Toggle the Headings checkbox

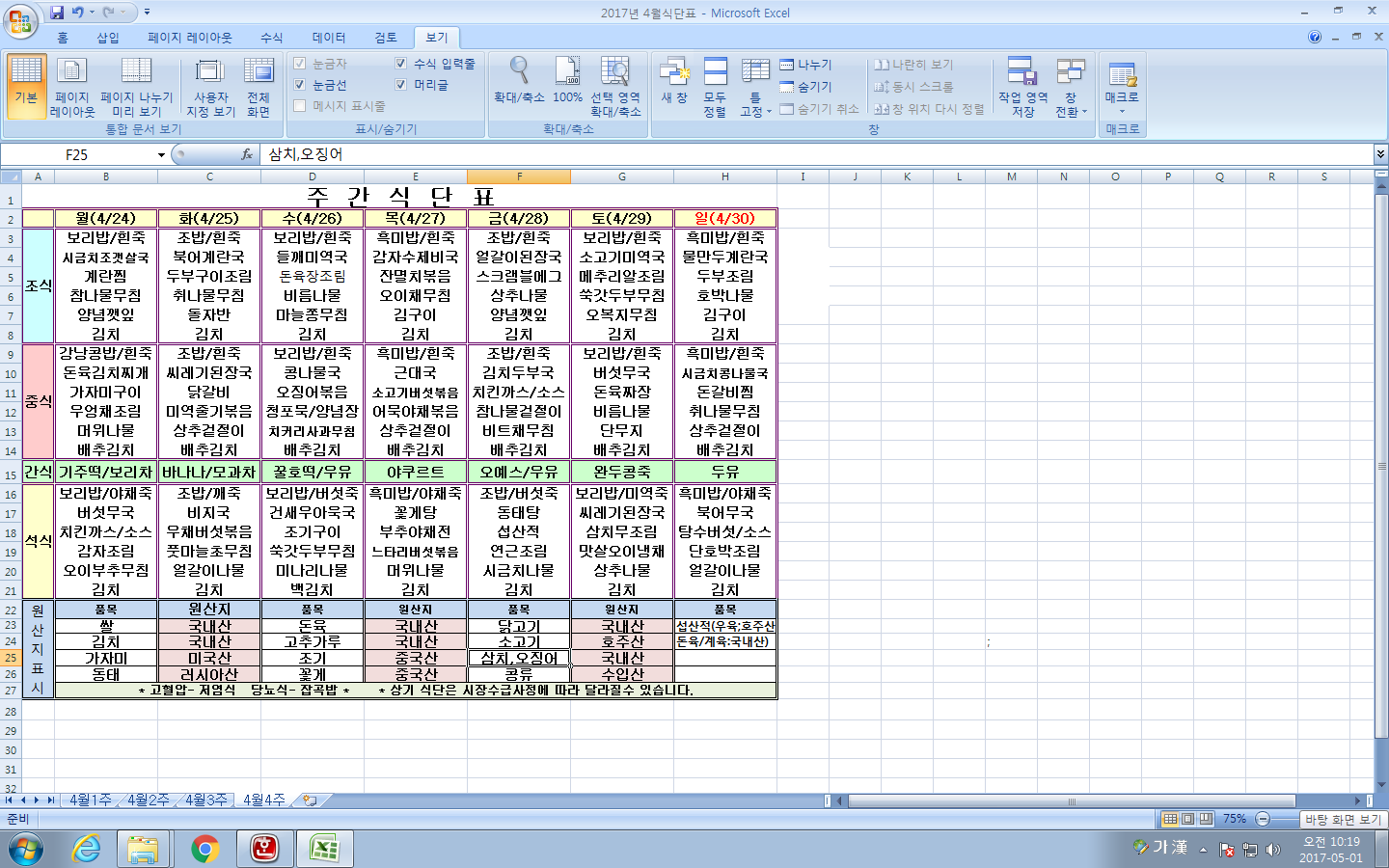tap(401, 85)
